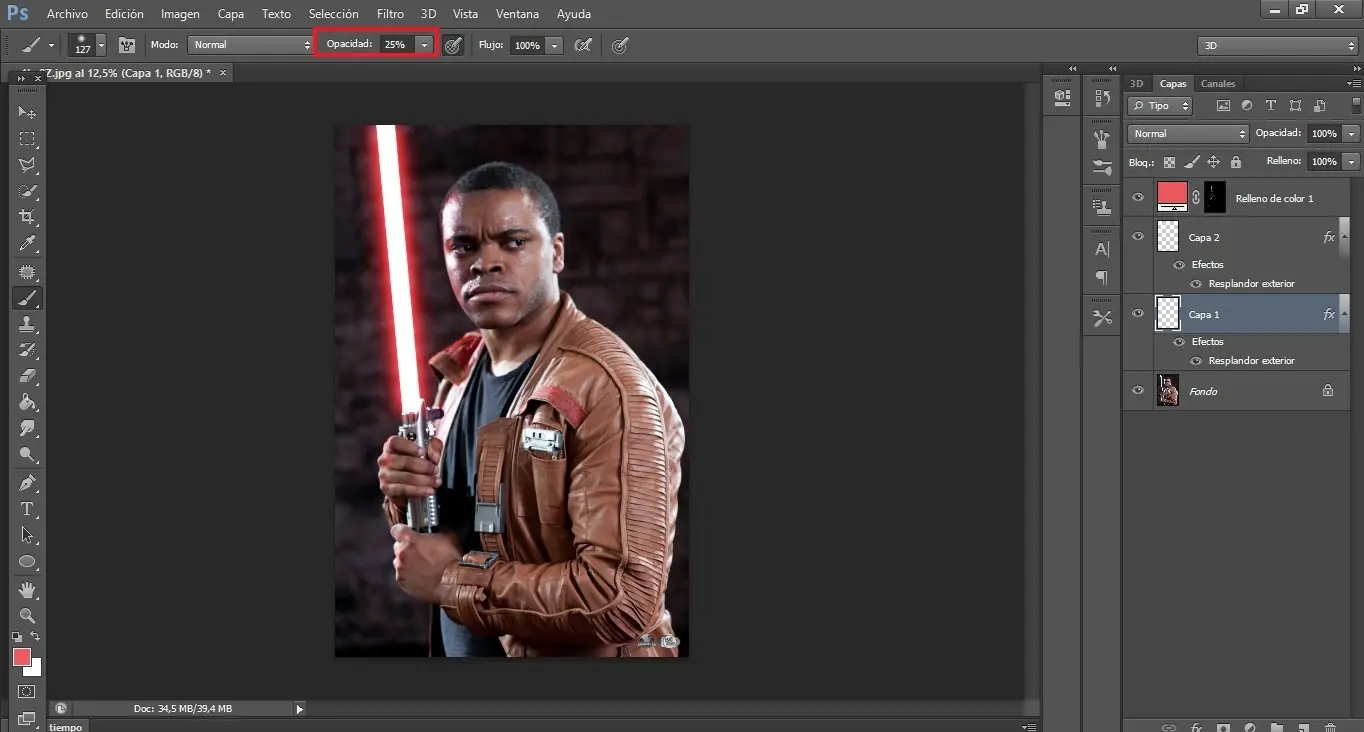Open the red foreground color swatch
1364x732 pixels.
coord(22,659)
